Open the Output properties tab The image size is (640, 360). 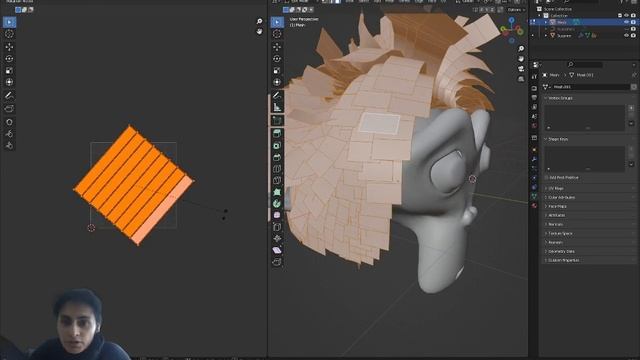coord(534,98)
